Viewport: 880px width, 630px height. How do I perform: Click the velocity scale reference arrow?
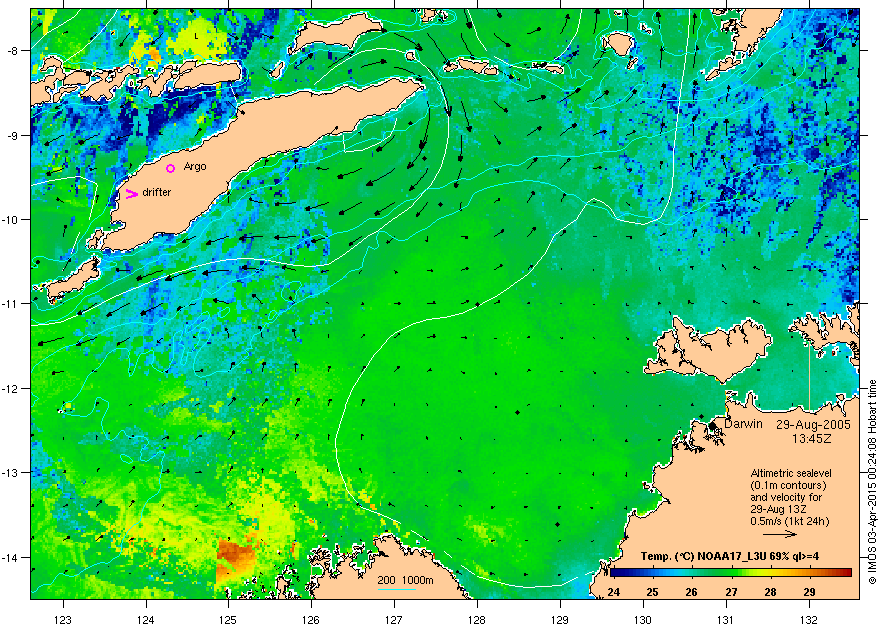[781, 534]
